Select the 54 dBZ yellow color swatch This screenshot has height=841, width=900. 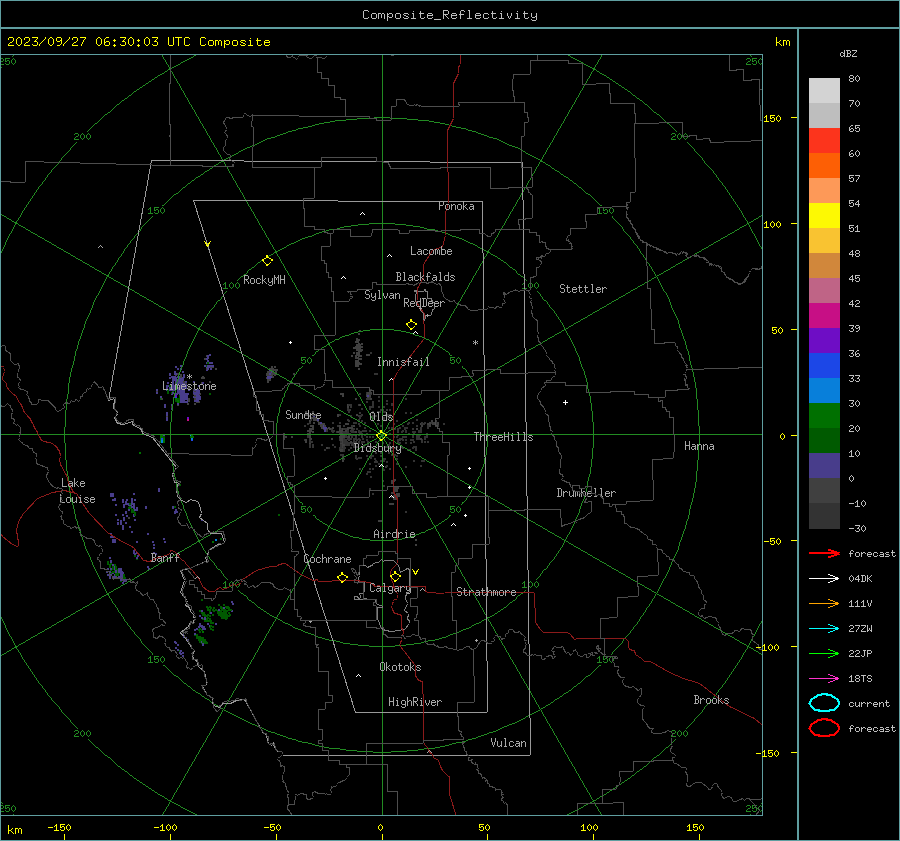click(824, 216)
